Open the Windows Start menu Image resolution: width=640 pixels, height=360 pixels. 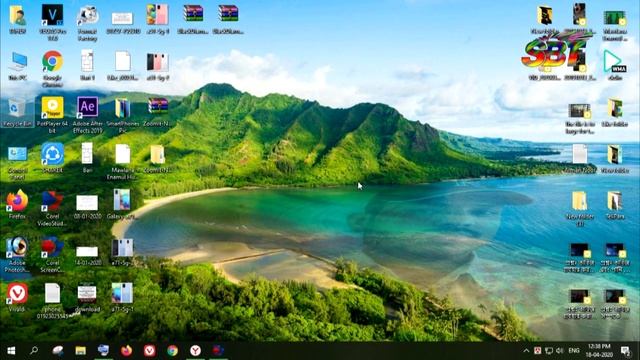(x=11, y=351)
